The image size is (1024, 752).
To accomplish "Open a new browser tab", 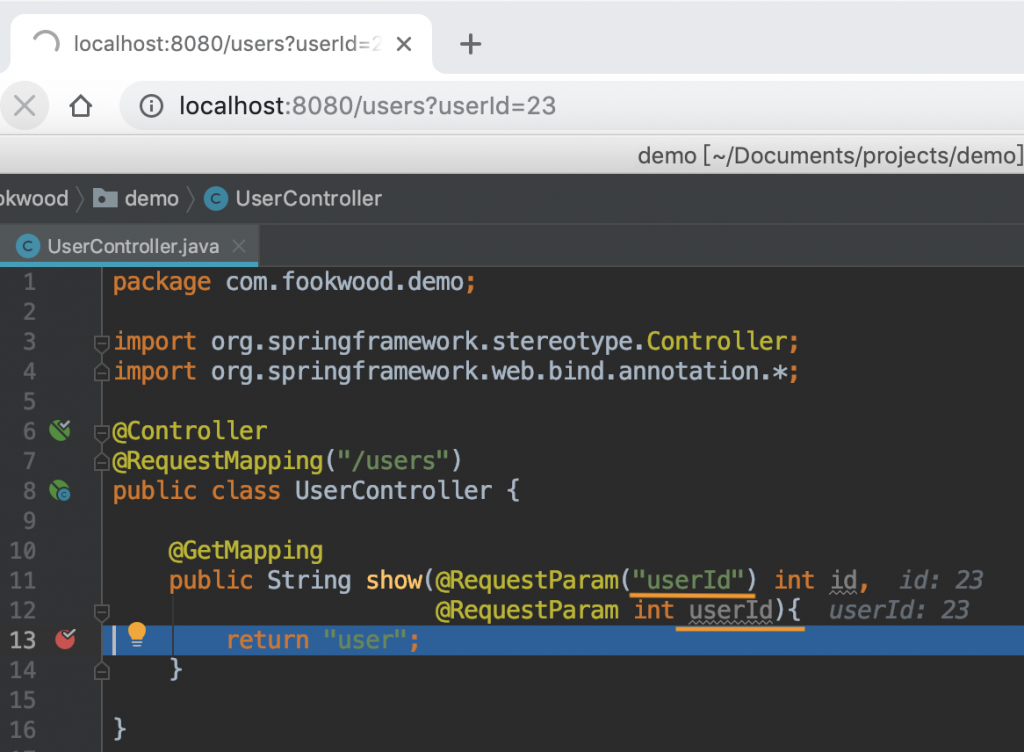I will (x=470, y=44).
